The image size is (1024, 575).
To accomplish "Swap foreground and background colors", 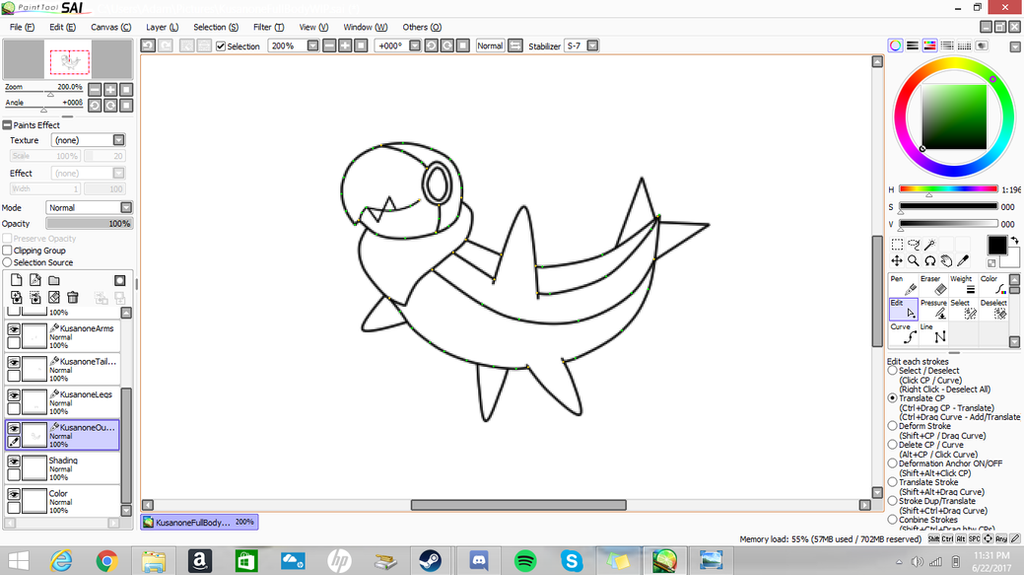I will click(1014, 240).
